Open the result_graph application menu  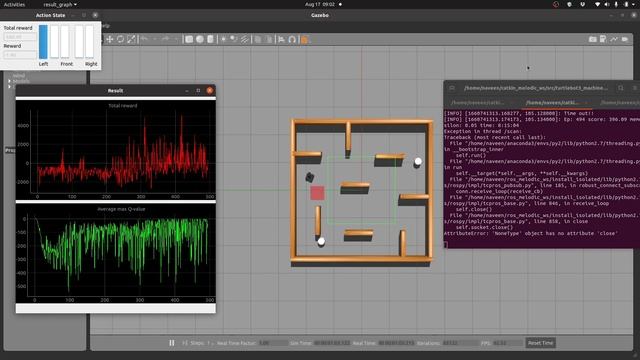[x=60, y=4]
